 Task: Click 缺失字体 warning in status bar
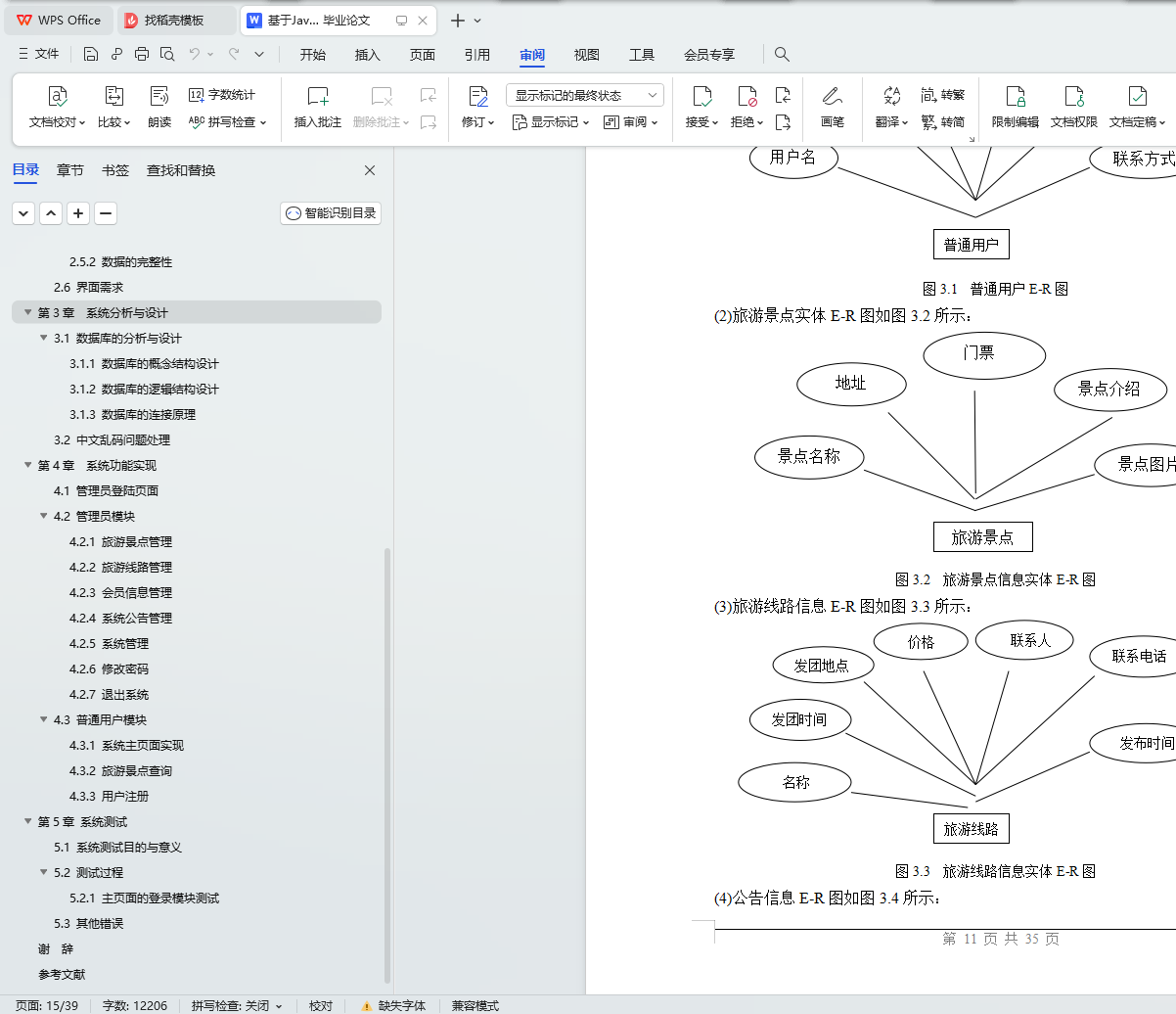click(393, 1005)
